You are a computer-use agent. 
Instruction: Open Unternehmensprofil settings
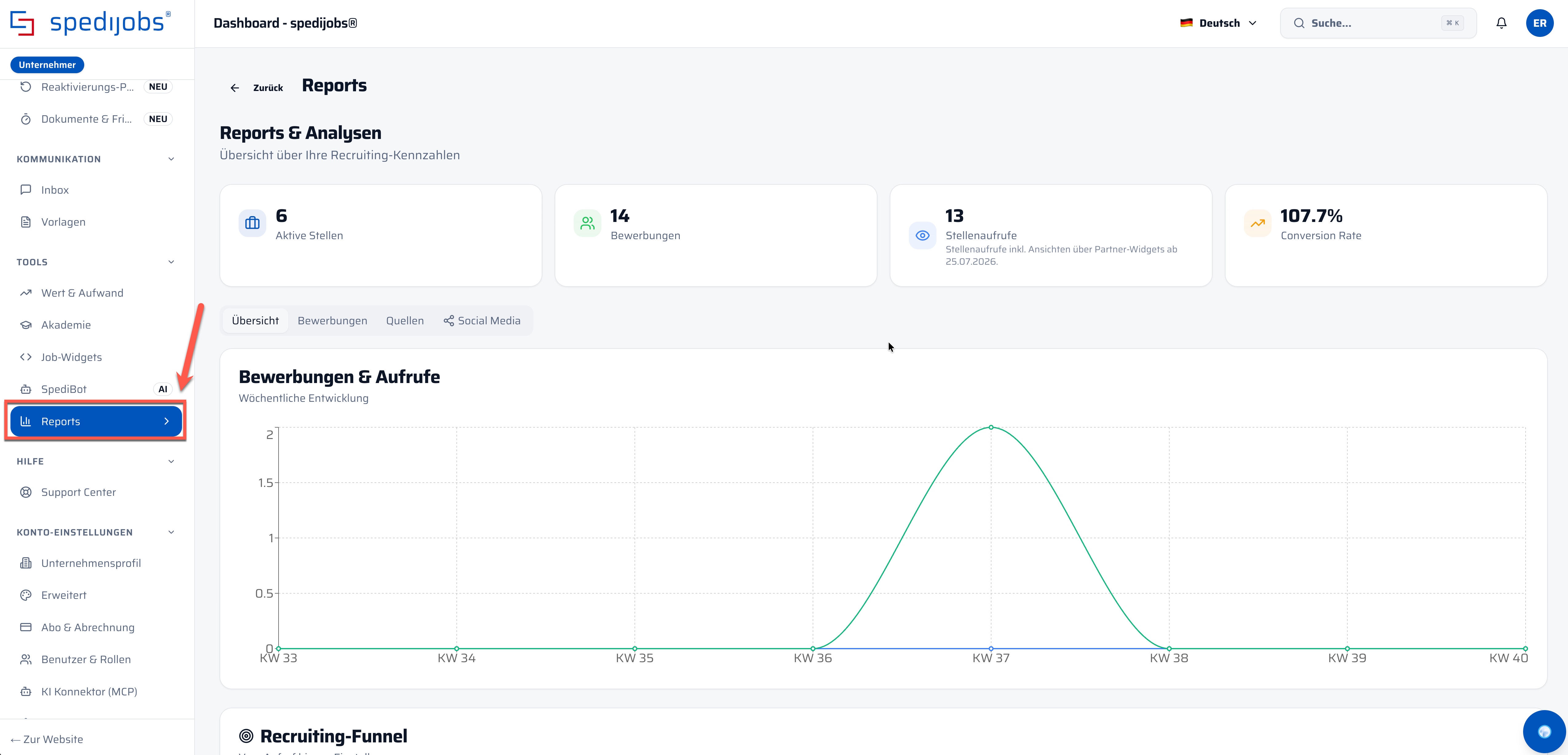96,563
